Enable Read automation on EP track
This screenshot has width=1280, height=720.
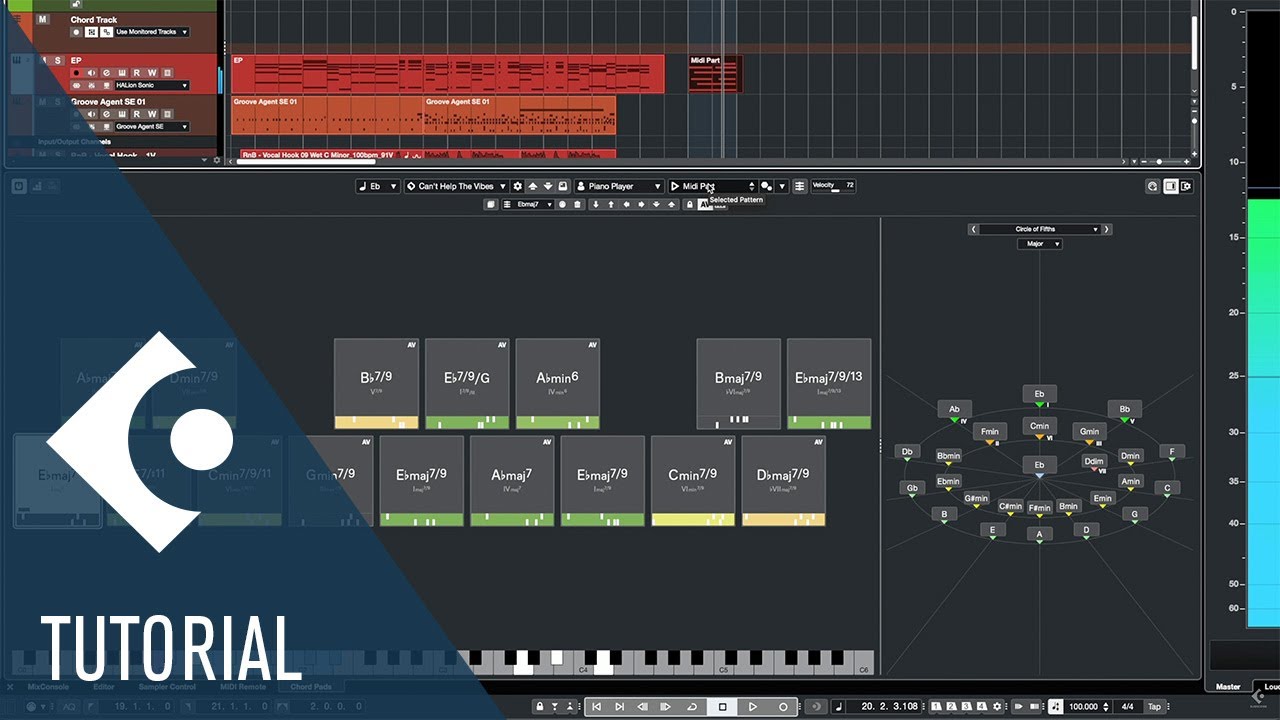[x=137, y=73]
